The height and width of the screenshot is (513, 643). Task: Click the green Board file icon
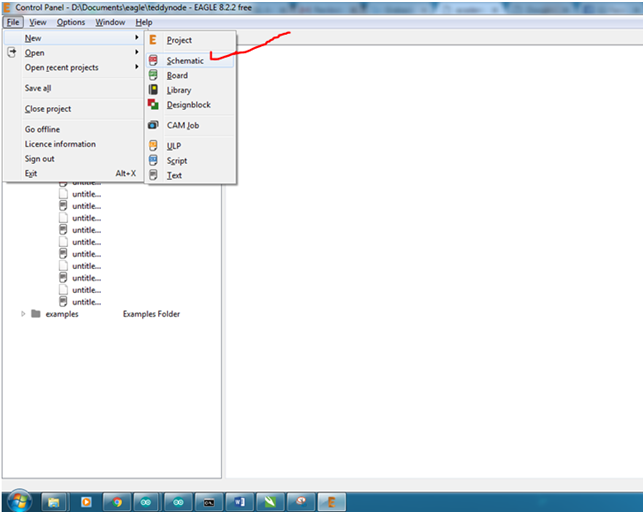[x=153, y=75]
